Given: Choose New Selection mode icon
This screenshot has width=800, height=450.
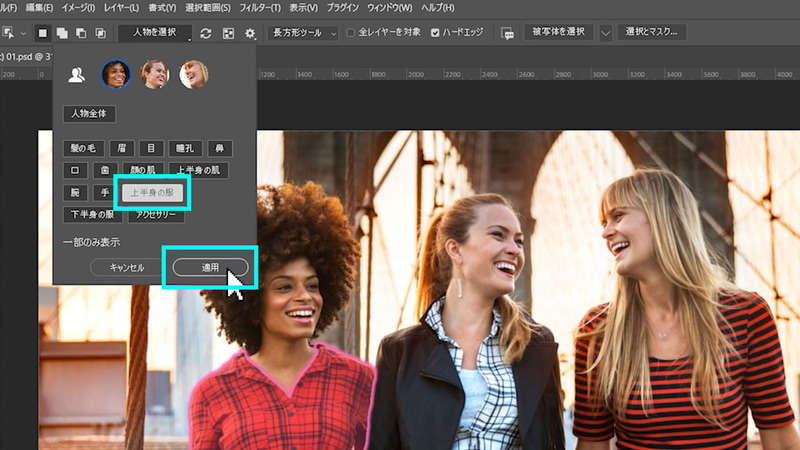Looking at the screenshot, I should click(x=42, y=33).
